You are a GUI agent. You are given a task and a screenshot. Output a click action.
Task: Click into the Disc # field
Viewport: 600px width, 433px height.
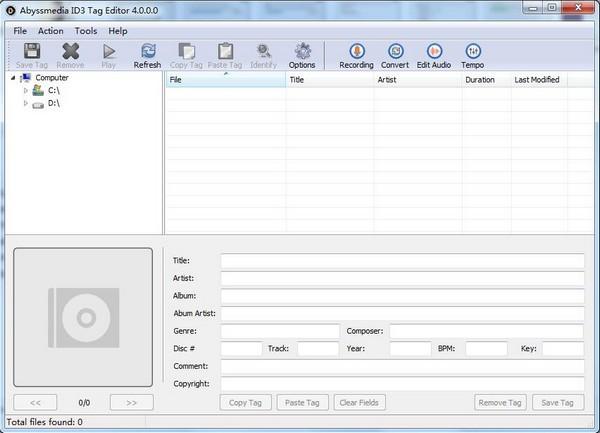click(241, 349)
